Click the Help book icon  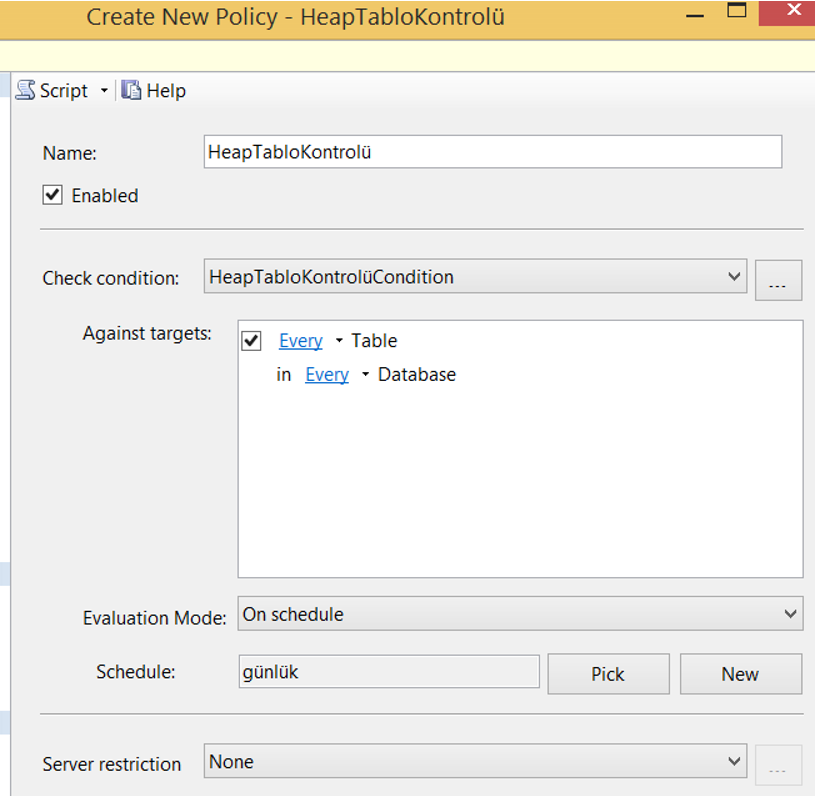click(131, 90)
